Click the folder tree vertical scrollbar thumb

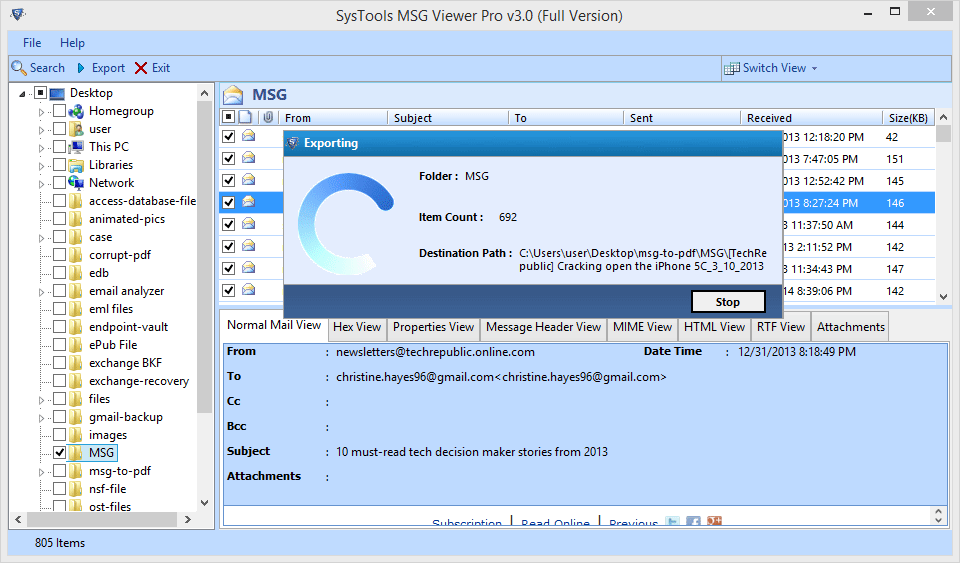point(204,257)
